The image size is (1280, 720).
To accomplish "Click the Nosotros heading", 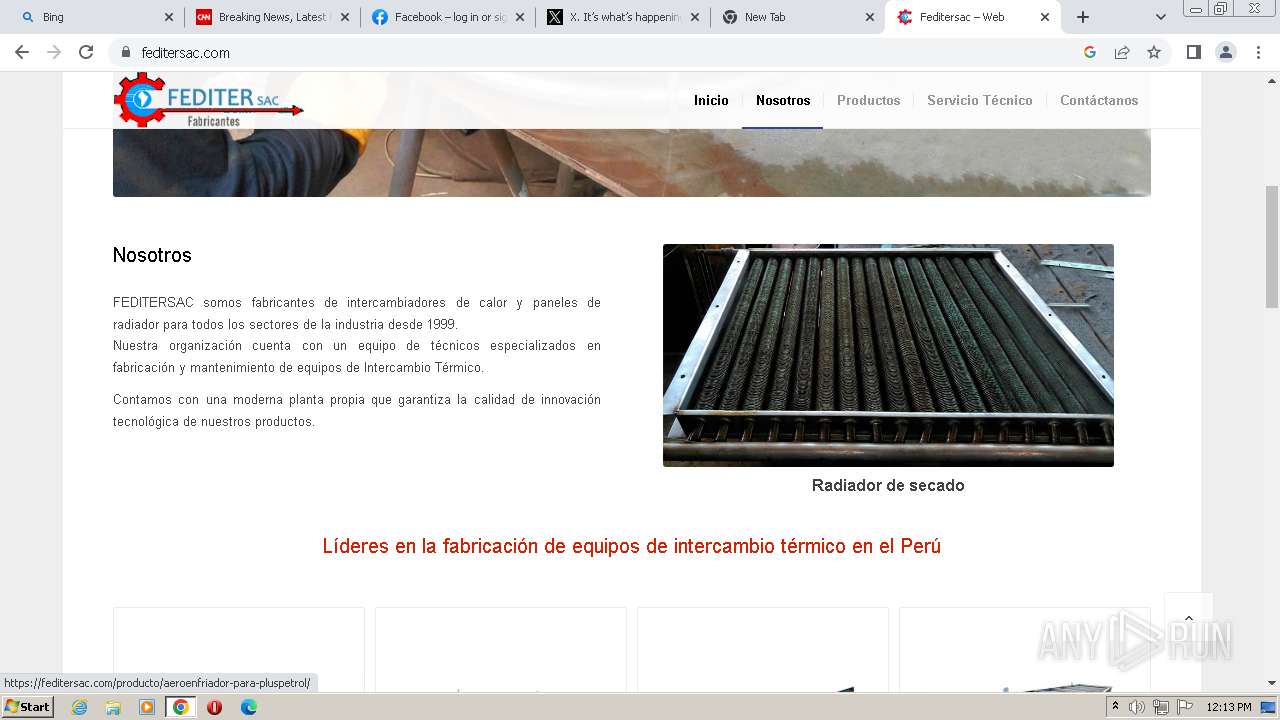I will [152, 255].
